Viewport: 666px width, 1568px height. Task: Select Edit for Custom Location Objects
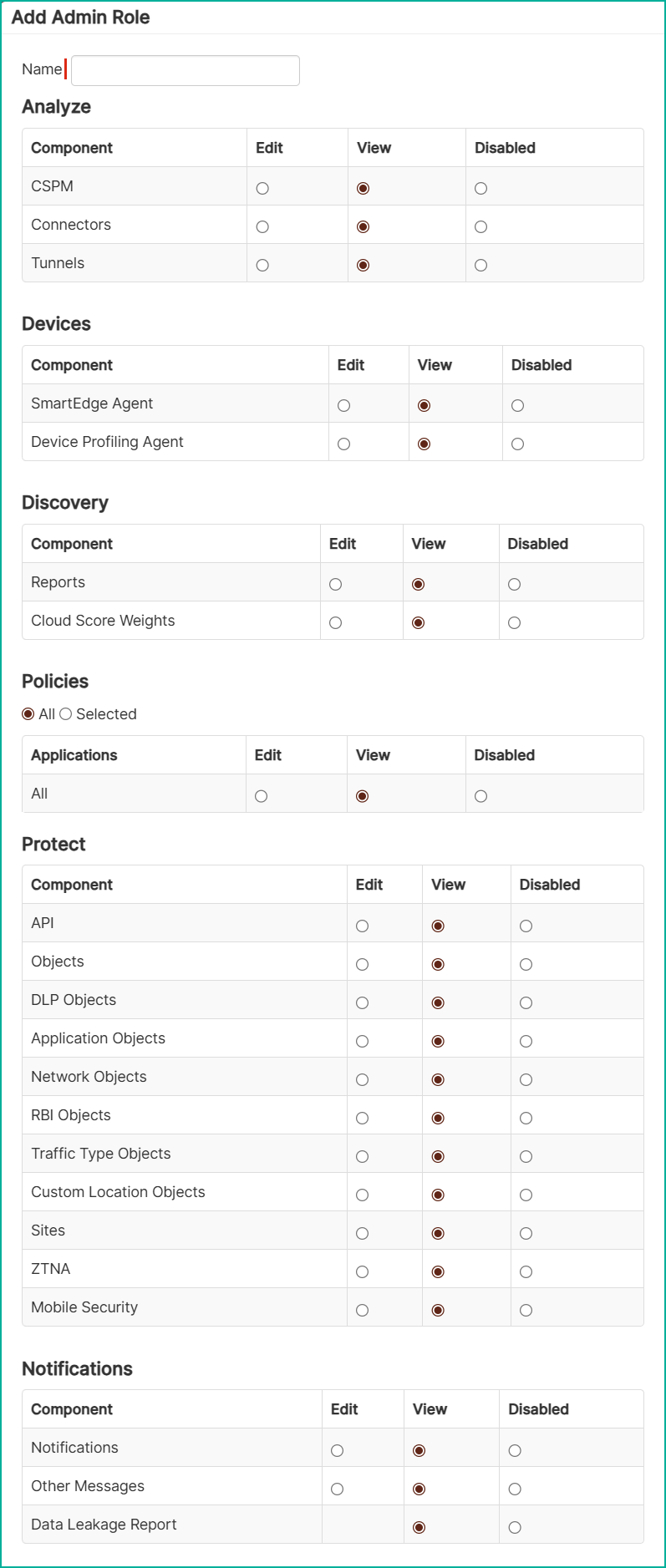[362, 1195]
